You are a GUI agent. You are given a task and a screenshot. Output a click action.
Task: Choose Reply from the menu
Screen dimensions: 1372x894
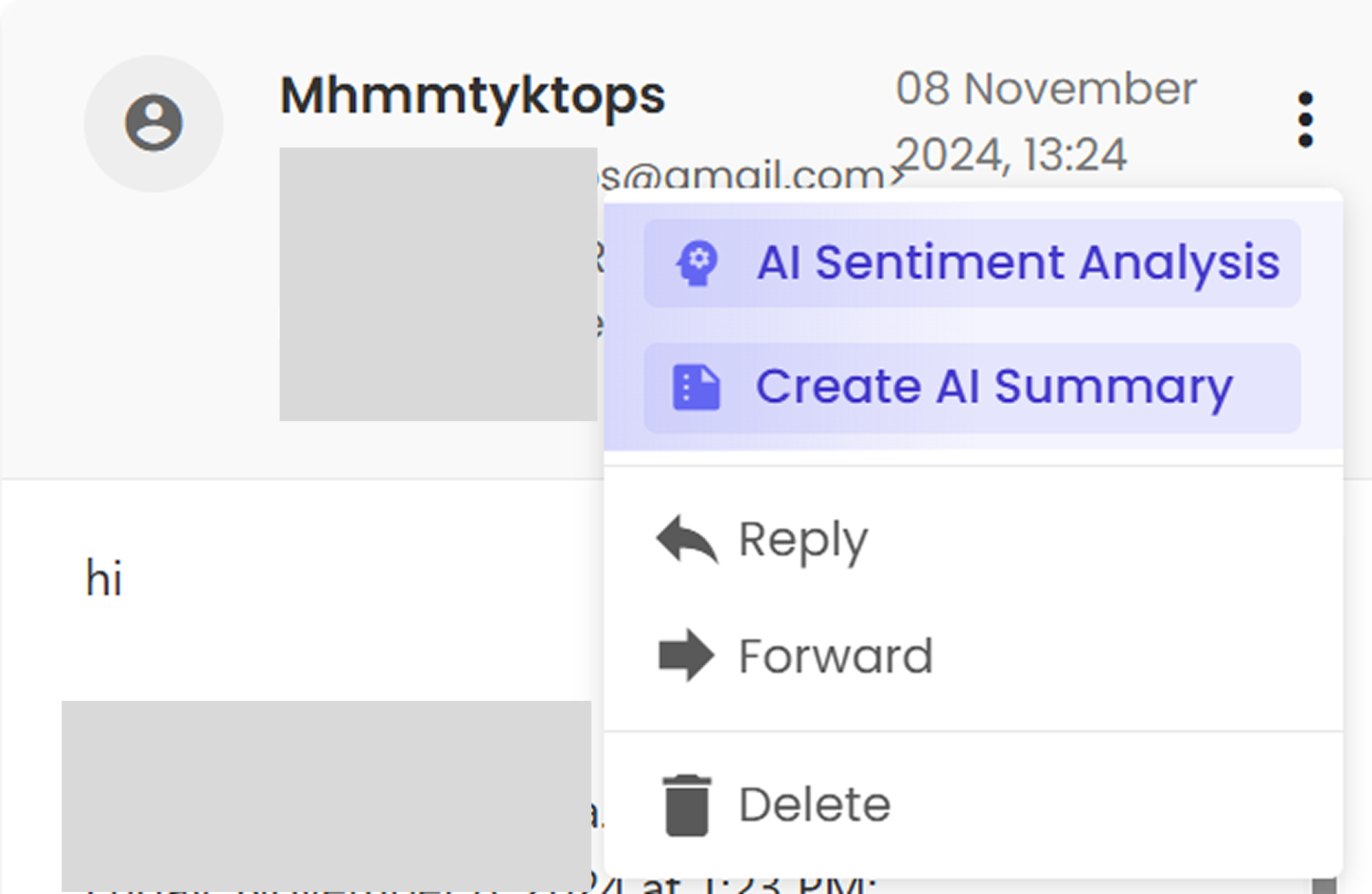point(972,539)
